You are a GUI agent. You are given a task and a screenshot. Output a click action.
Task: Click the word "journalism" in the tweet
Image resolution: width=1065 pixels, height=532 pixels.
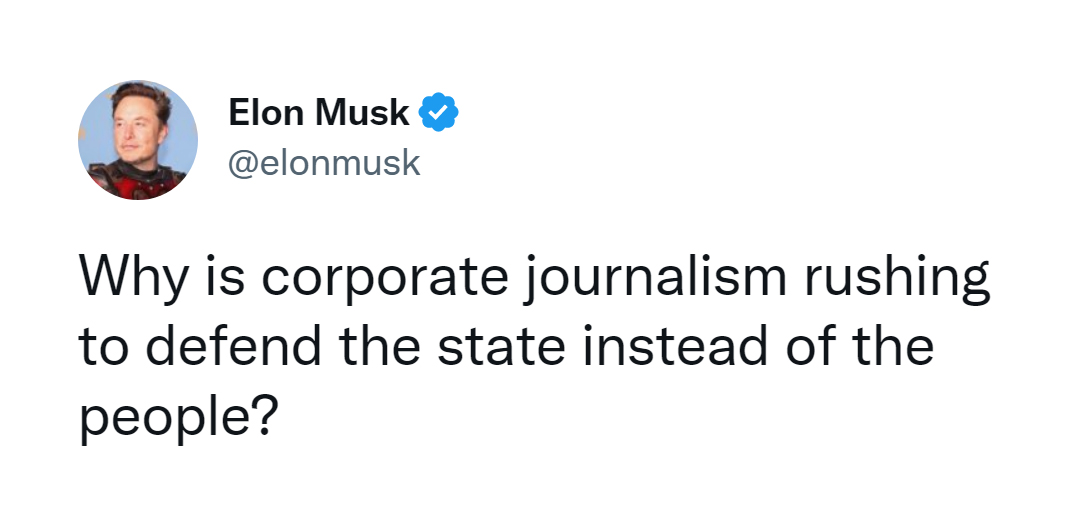tap(655, 277)
